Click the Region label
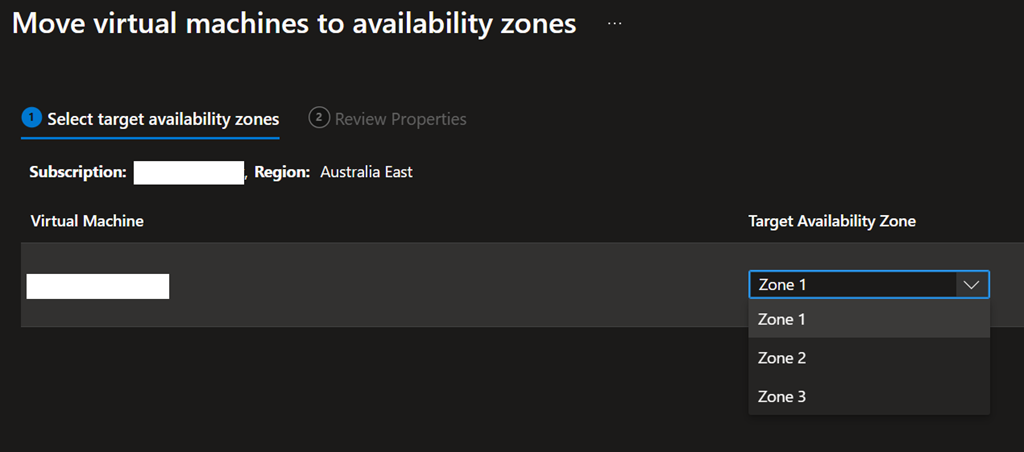Screen dimensions: 1024x452 tap(282, 172)
